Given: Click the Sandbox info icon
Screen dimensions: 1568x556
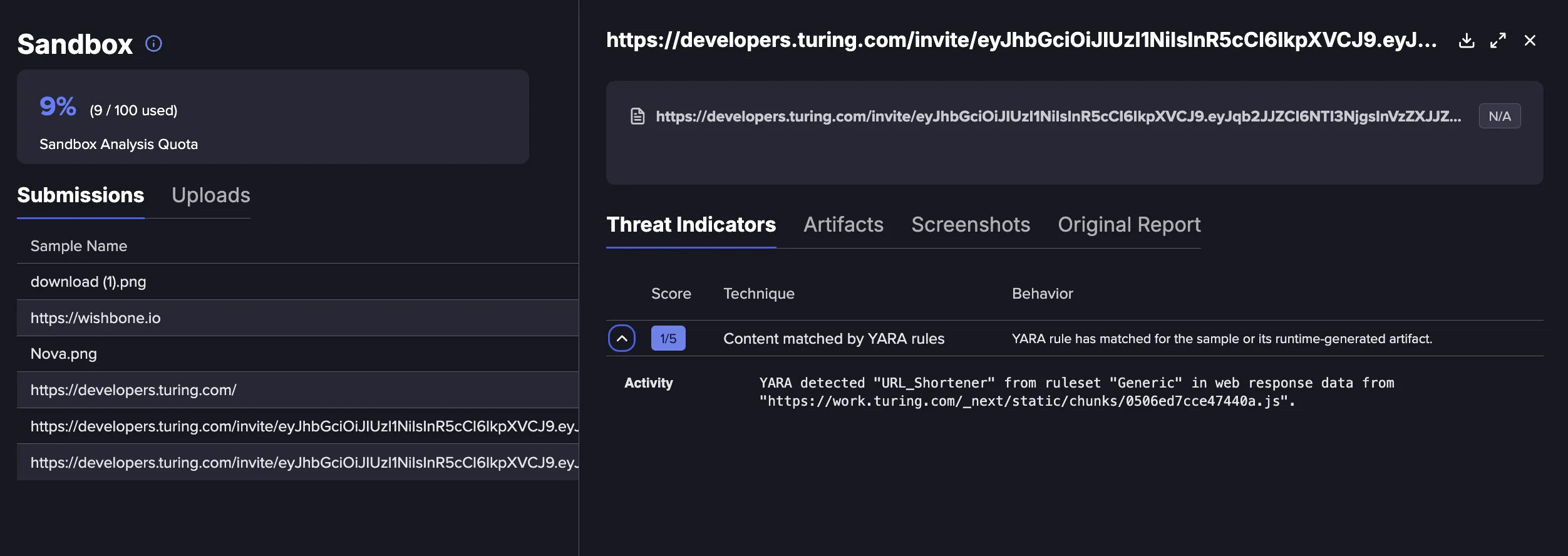Looking at the screenshot, I should tap(153, 43).
